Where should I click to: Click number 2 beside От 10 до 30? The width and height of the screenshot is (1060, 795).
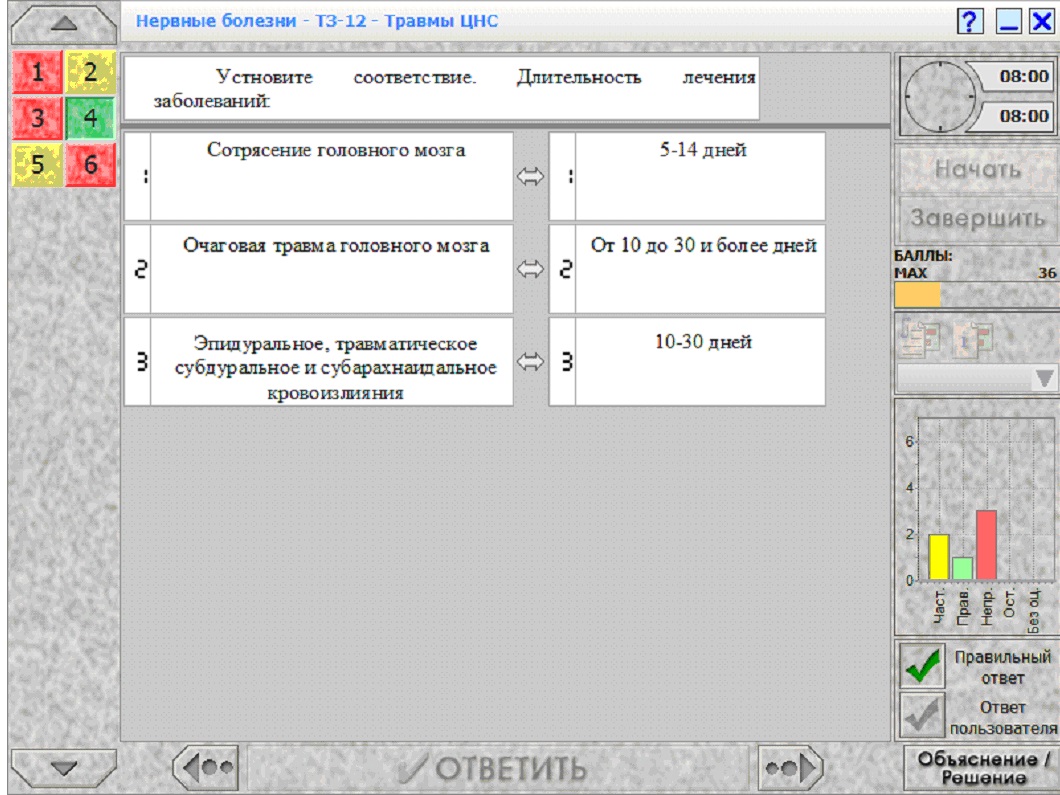pyautogui.click(x=563, y=269)
